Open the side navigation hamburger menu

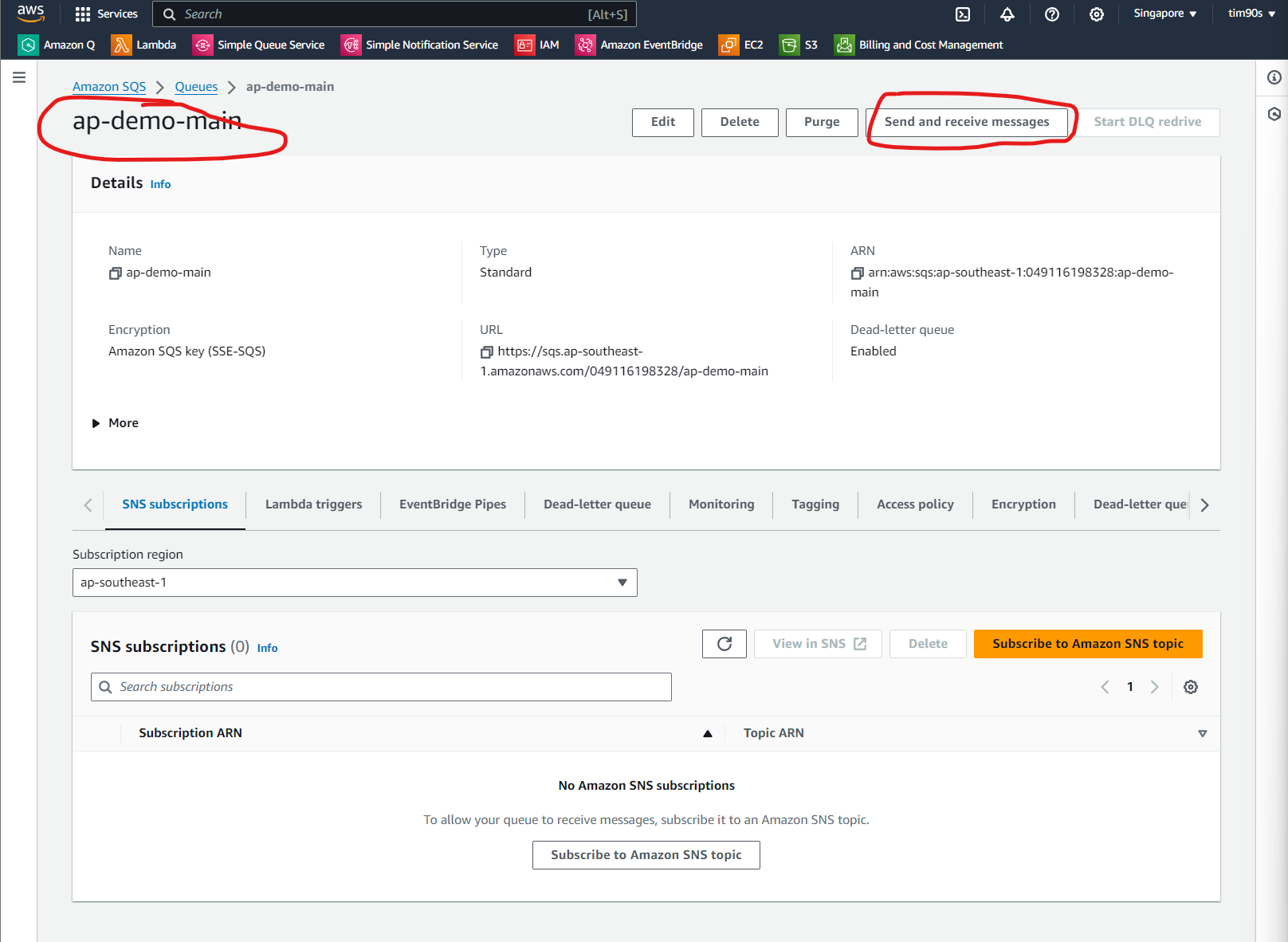click(19, 77)
